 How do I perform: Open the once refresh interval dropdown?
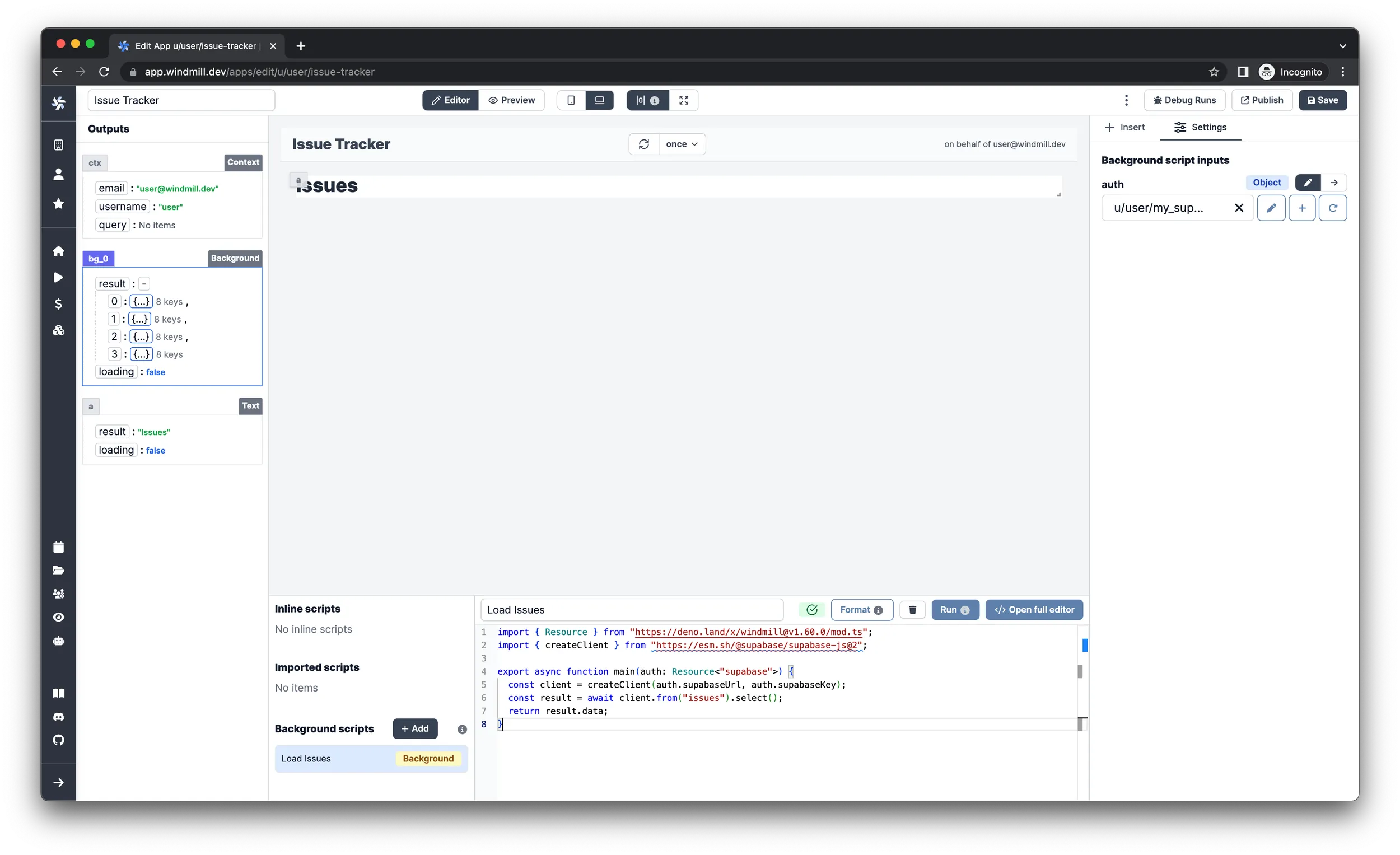[682, 144]
